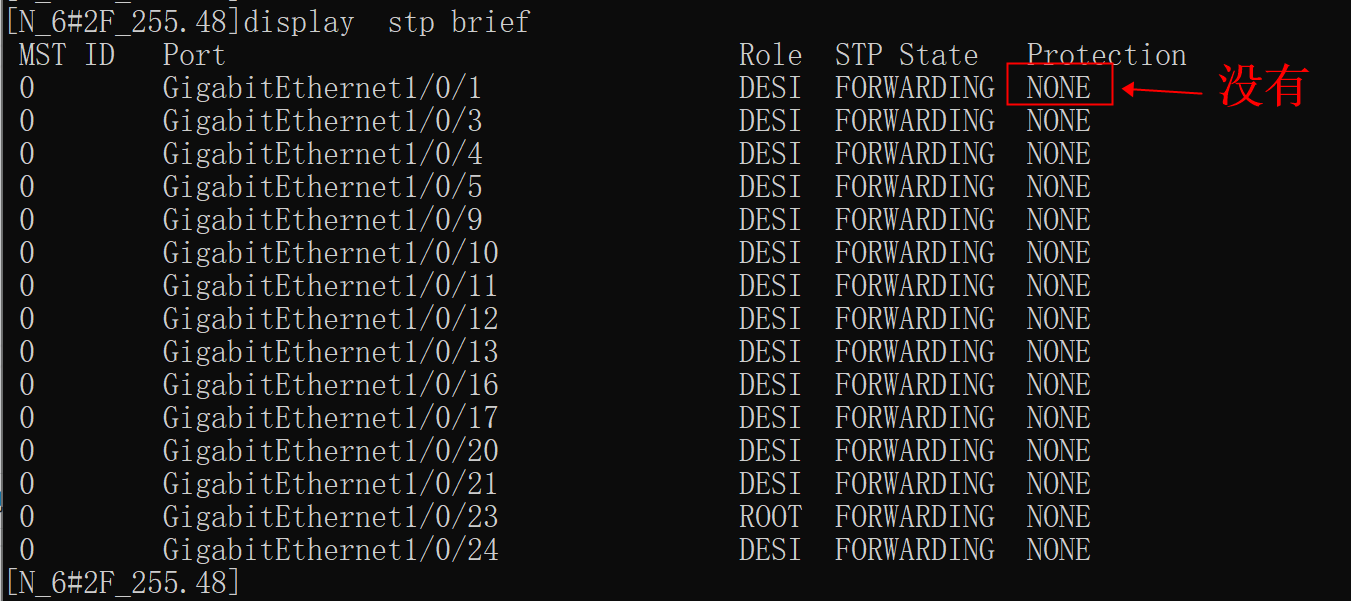Click port GigabitEthernet1/0/10 text
Viewport: 1351px width, 601px height.
point(330,253)
